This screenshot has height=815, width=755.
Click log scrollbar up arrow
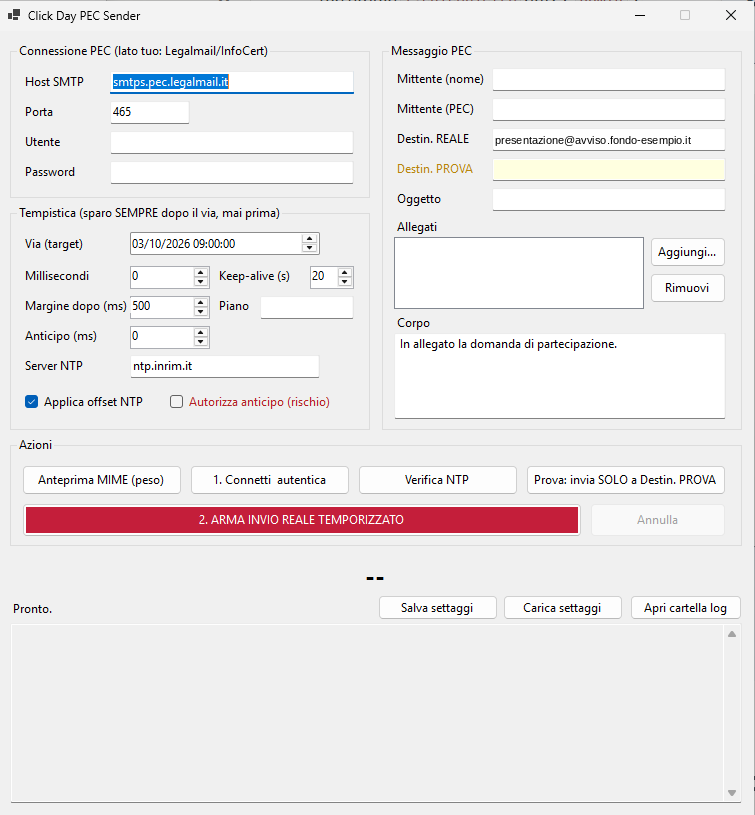(732, 634)
